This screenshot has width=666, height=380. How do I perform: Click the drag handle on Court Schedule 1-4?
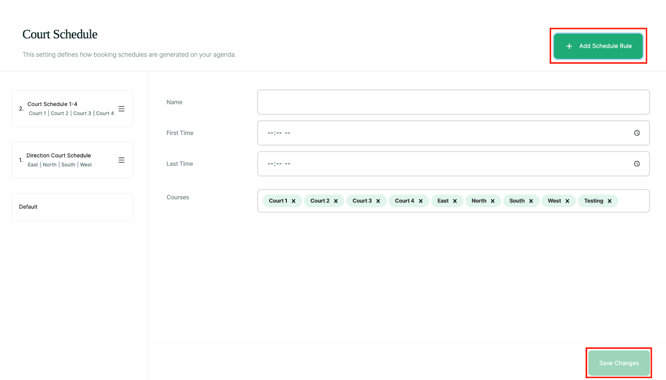[121, 109]
